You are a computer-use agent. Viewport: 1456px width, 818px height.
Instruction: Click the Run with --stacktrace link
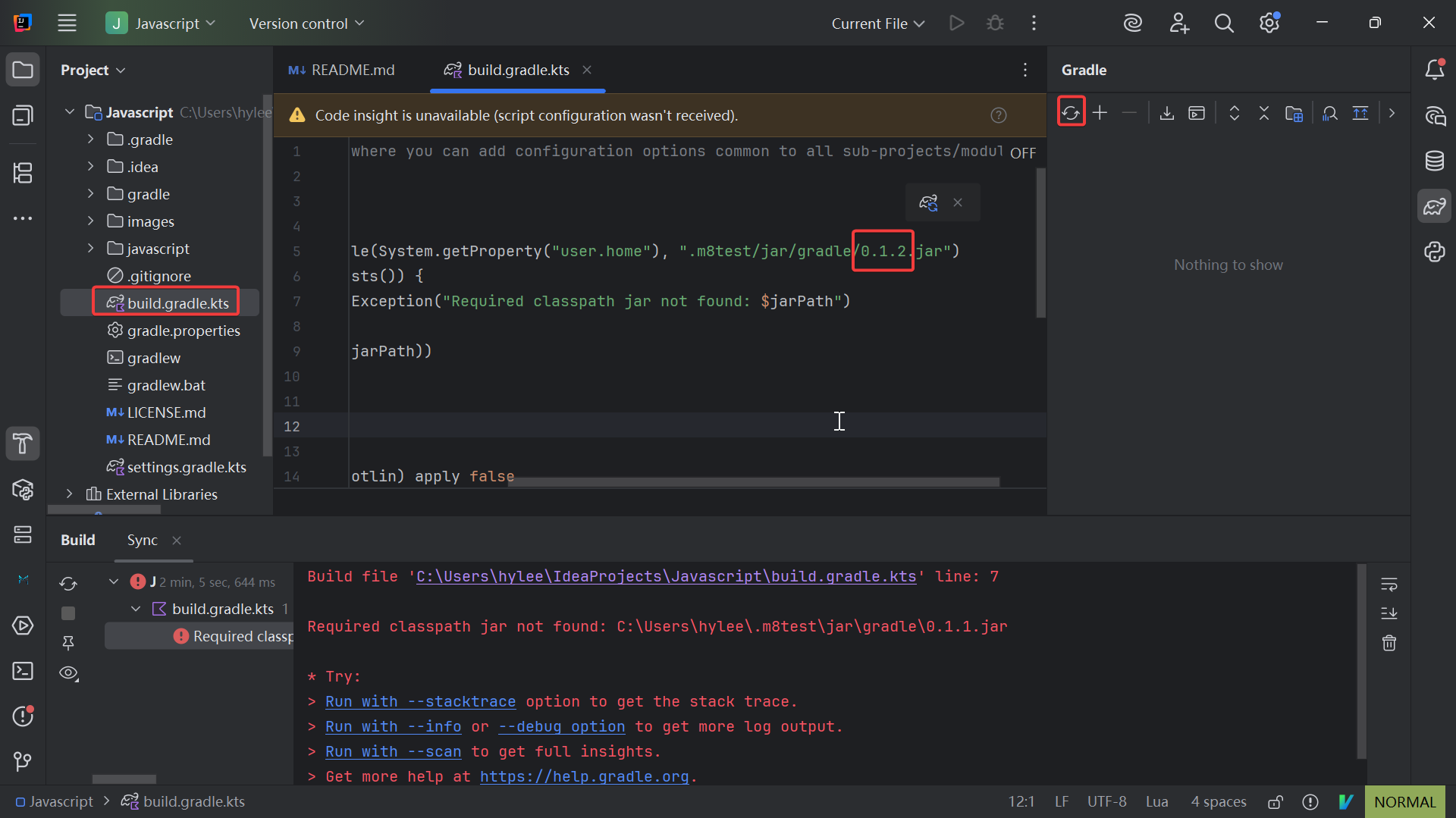(420, 702)
